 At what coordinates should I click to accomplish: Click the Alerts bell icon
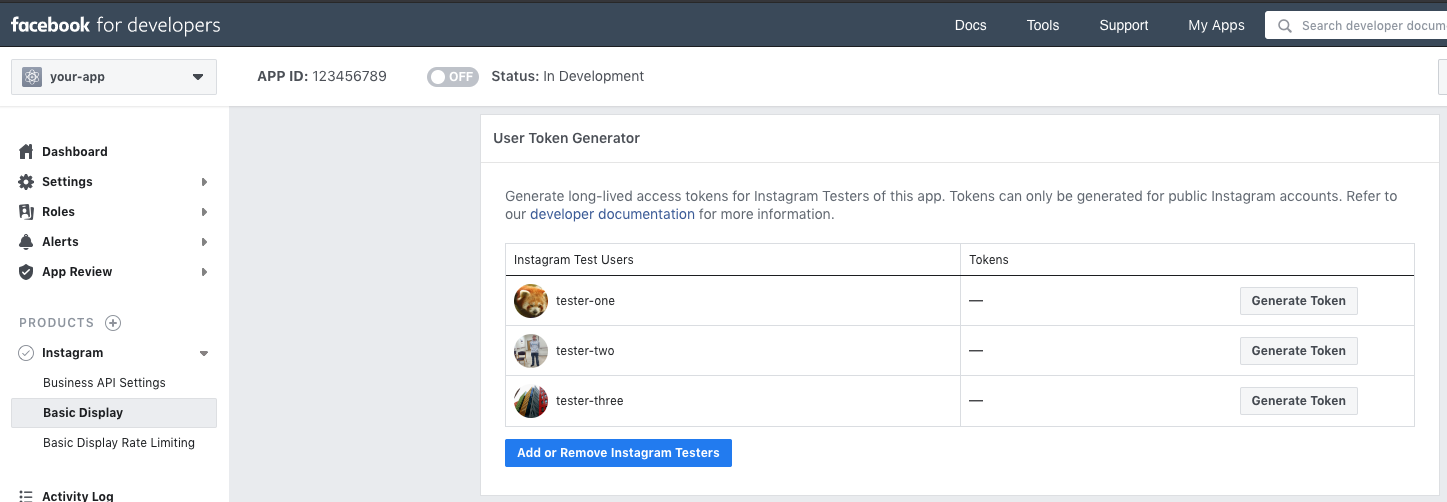[x=26, y=242]
